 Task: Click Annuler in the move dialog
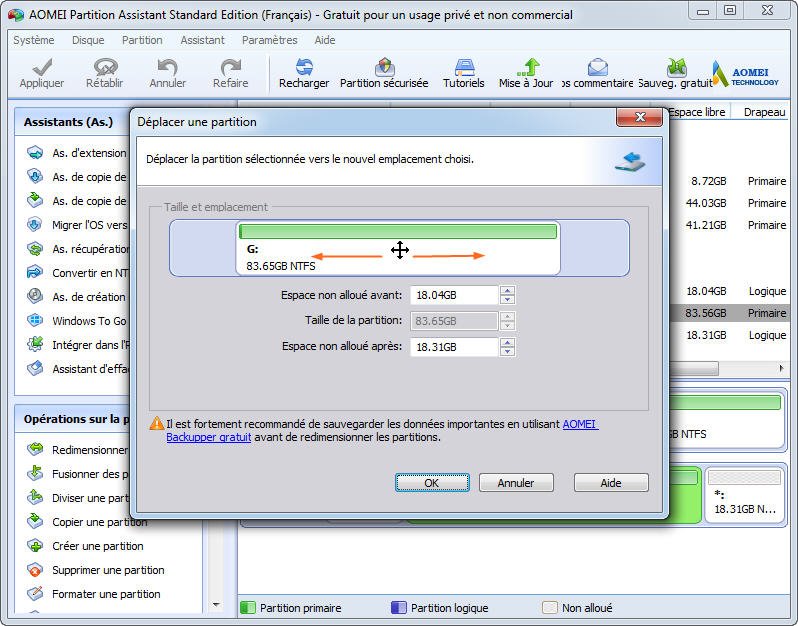coord(516,482)
